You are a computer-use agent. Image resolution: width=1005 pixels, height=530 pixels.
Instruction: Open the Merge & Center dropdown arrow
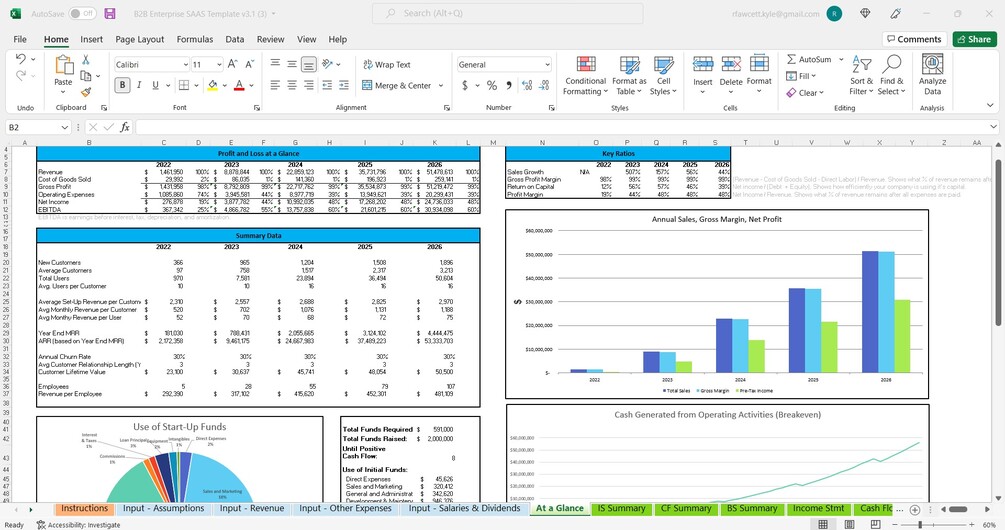pos(441,85)
